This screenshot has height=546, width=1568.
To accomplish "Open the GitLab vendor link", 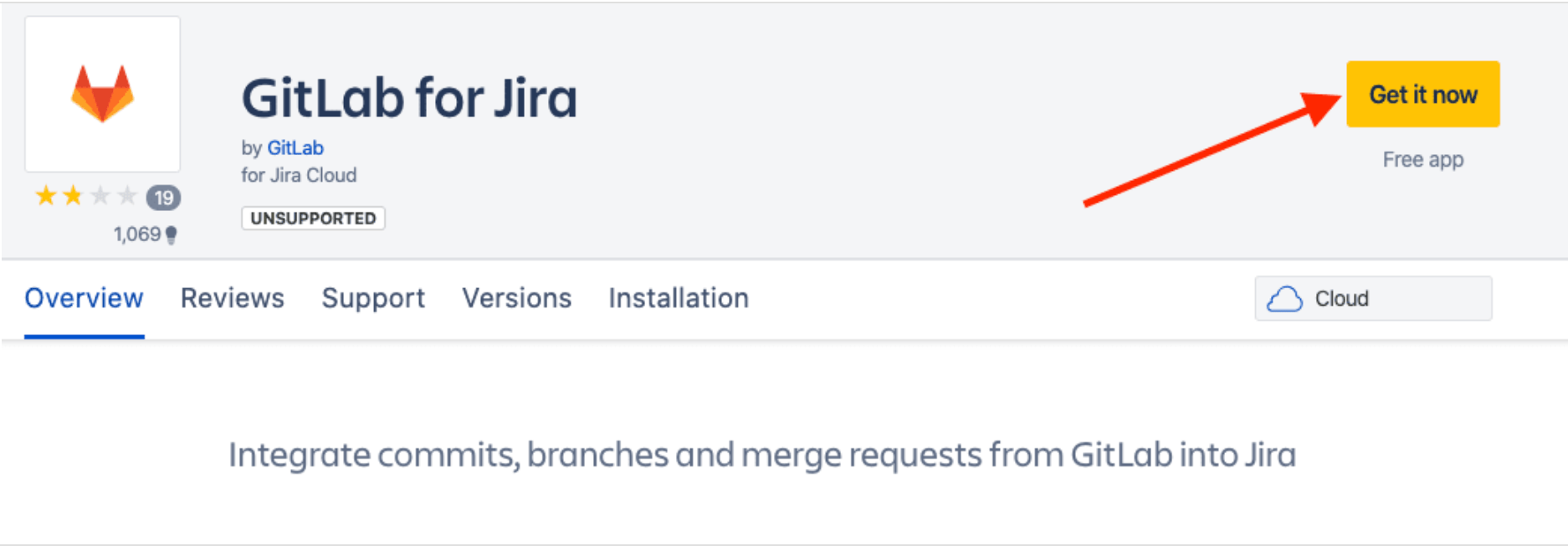I will point(295,147).
